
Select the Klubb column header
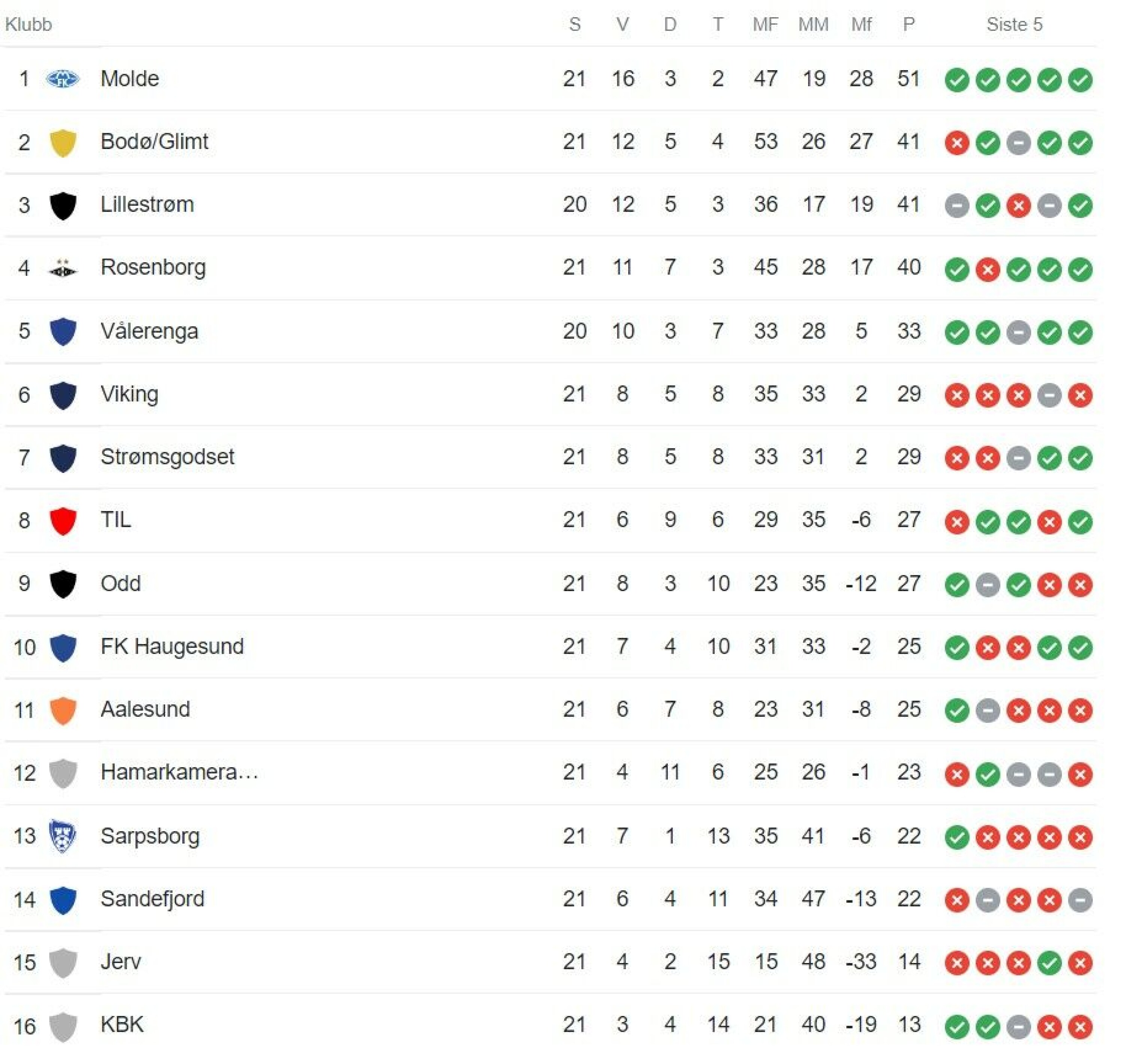[29, 24]
